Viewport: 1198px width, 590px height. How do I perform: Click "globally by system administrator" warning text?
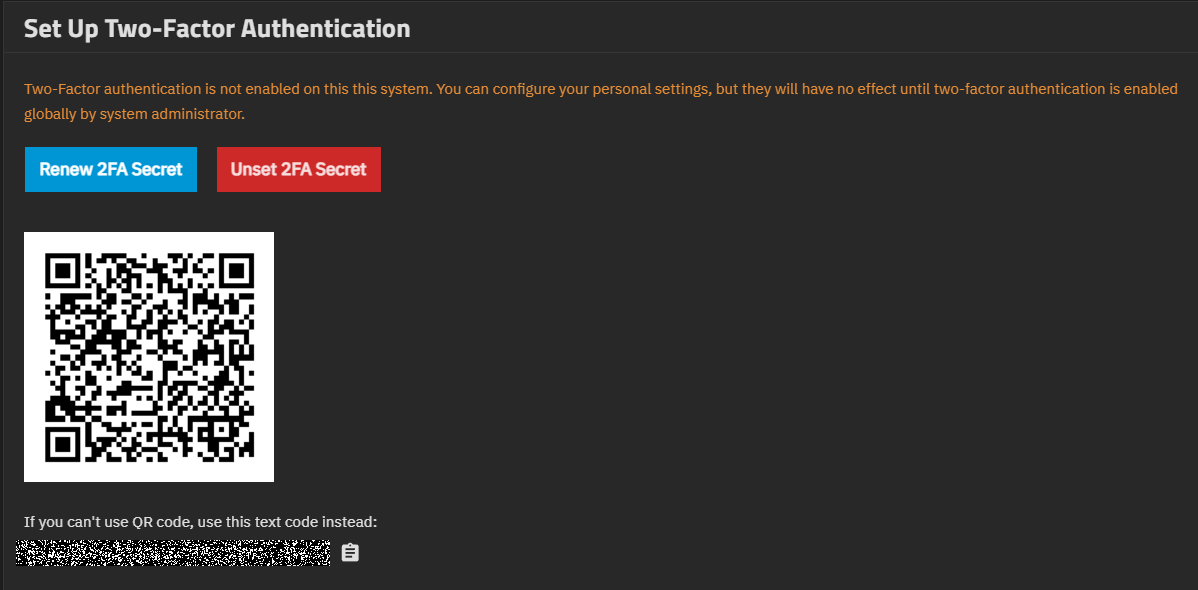coord(134,114)
